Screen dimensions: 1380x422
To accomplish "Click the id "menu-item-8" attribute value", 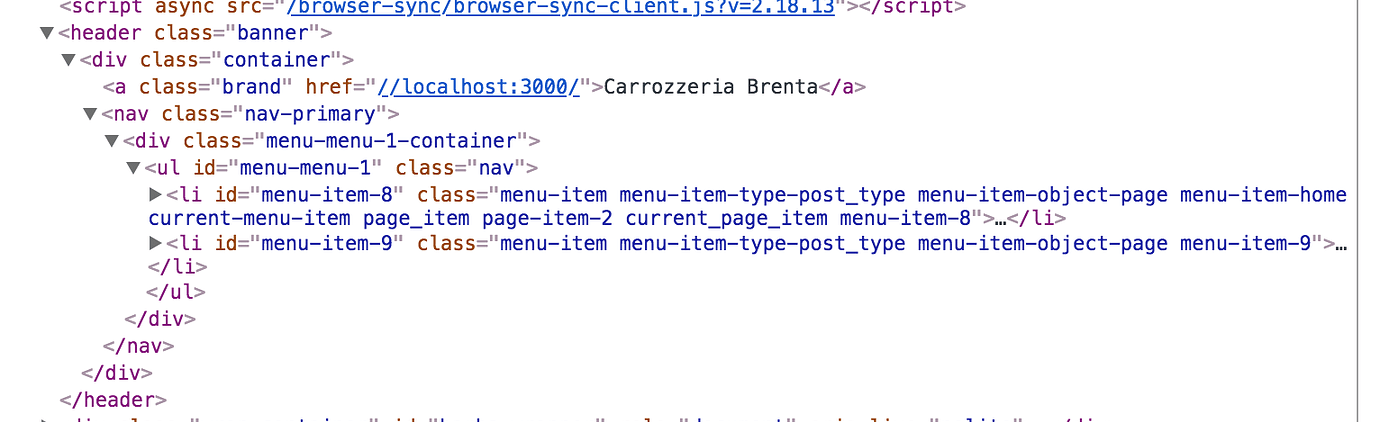I will [x=327, y=194].
